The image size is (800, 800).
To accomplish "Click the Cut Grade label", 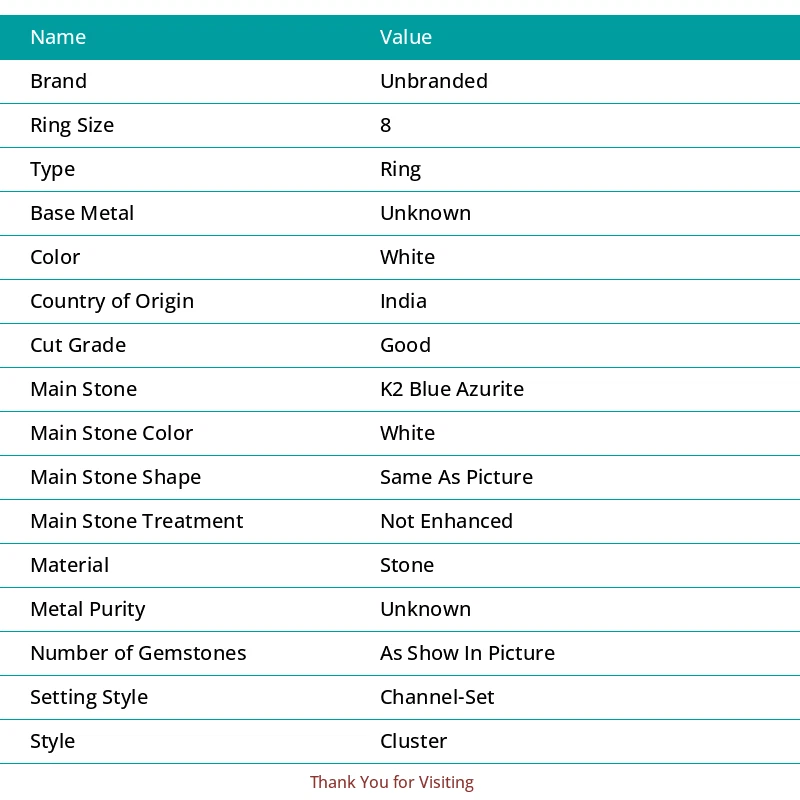I will pyautogui.click(x=78, y=345).
